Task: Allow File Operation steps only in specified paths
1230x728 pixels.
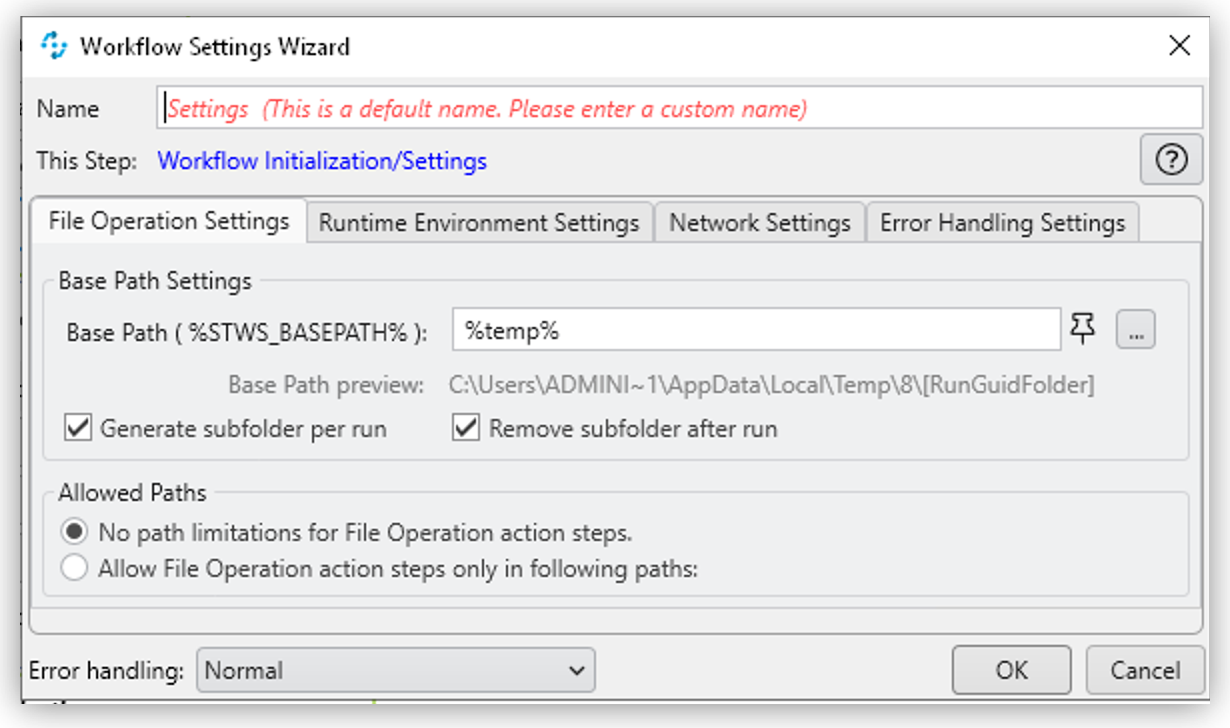Action: (x=73, y=566)
